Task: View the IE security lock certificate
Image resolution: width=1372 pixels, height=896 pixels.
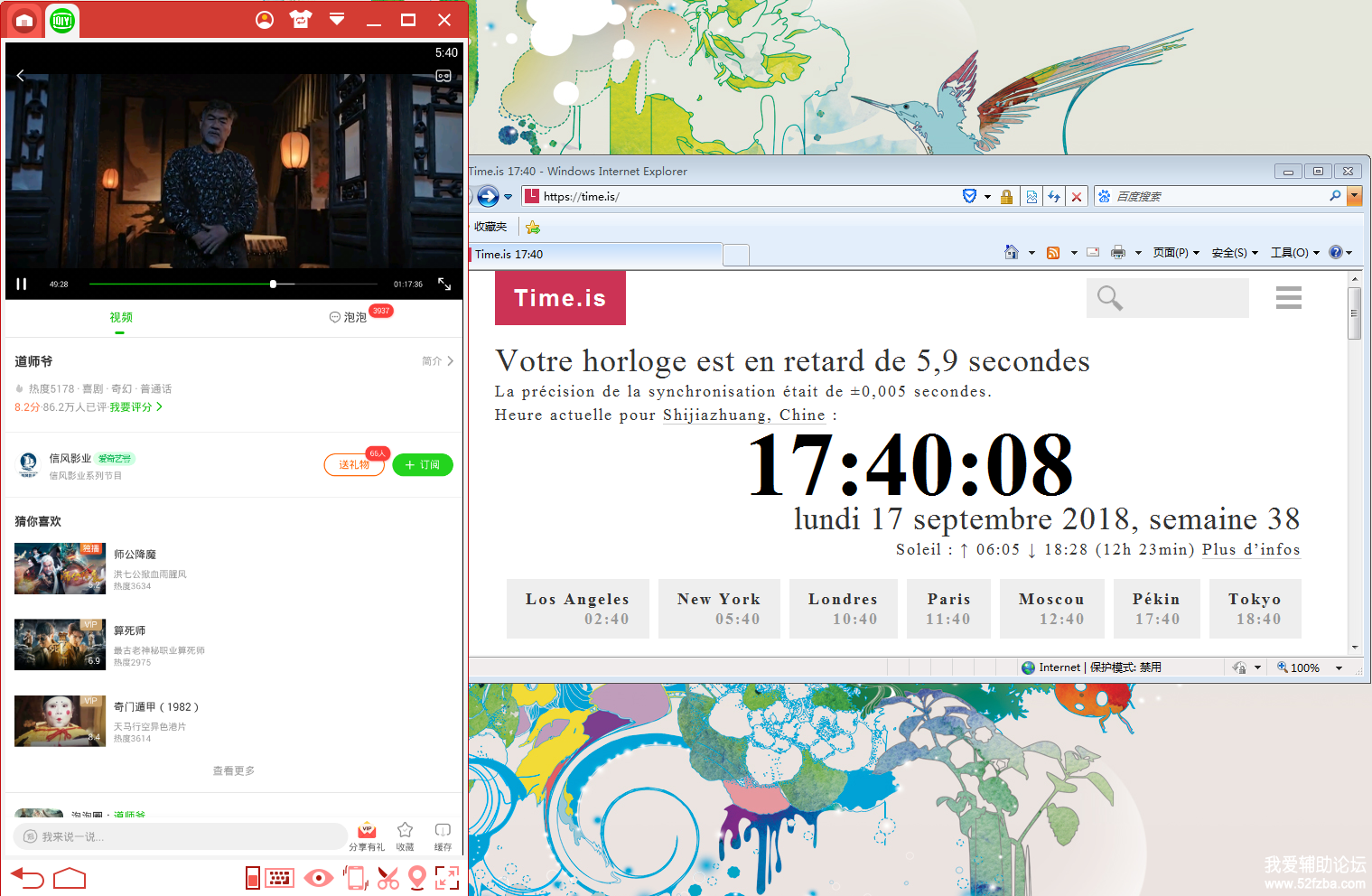Action: [1006, 196]
